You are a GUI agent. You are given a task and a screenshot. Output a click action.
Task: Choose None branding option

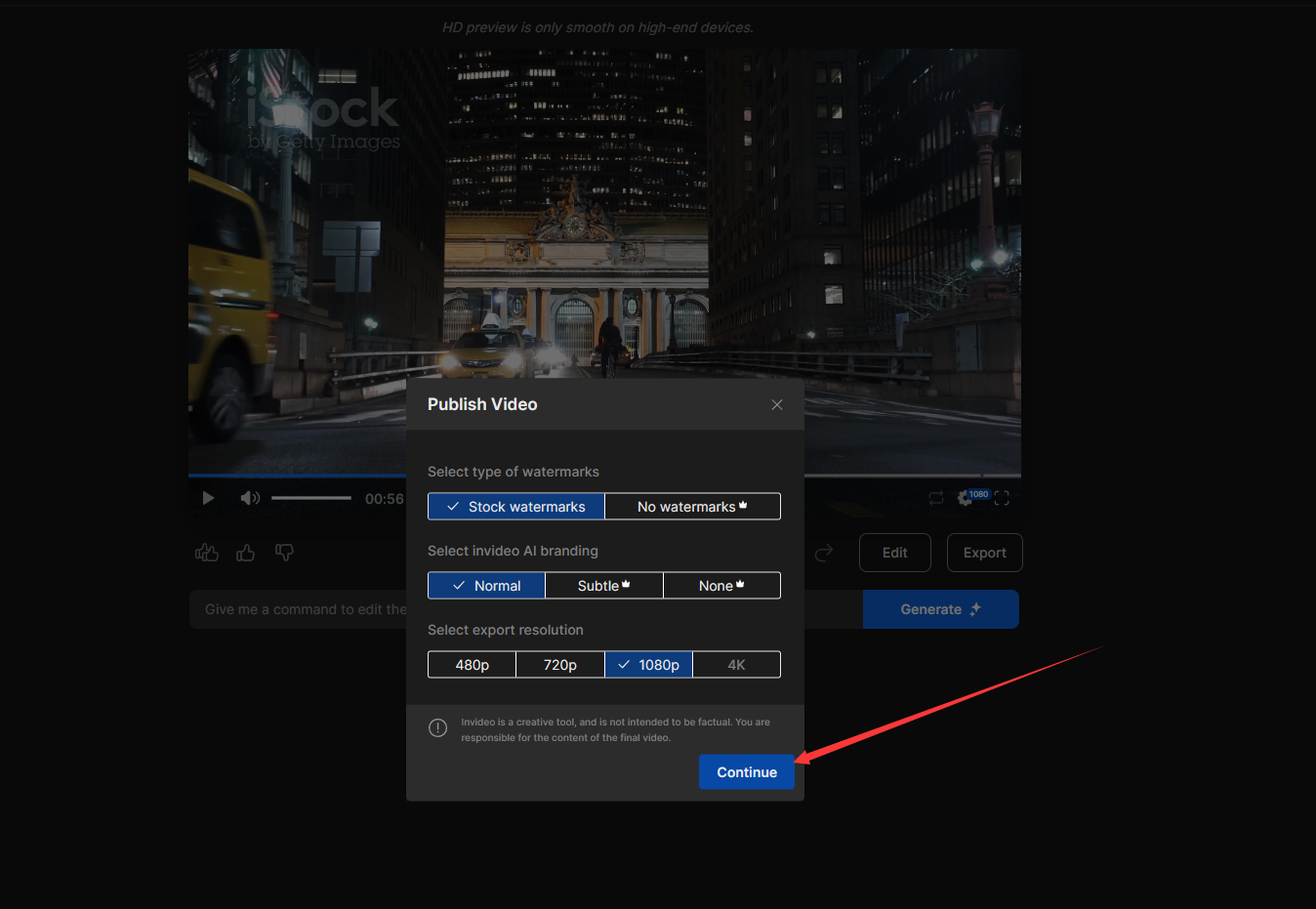[x=721, y=586]
